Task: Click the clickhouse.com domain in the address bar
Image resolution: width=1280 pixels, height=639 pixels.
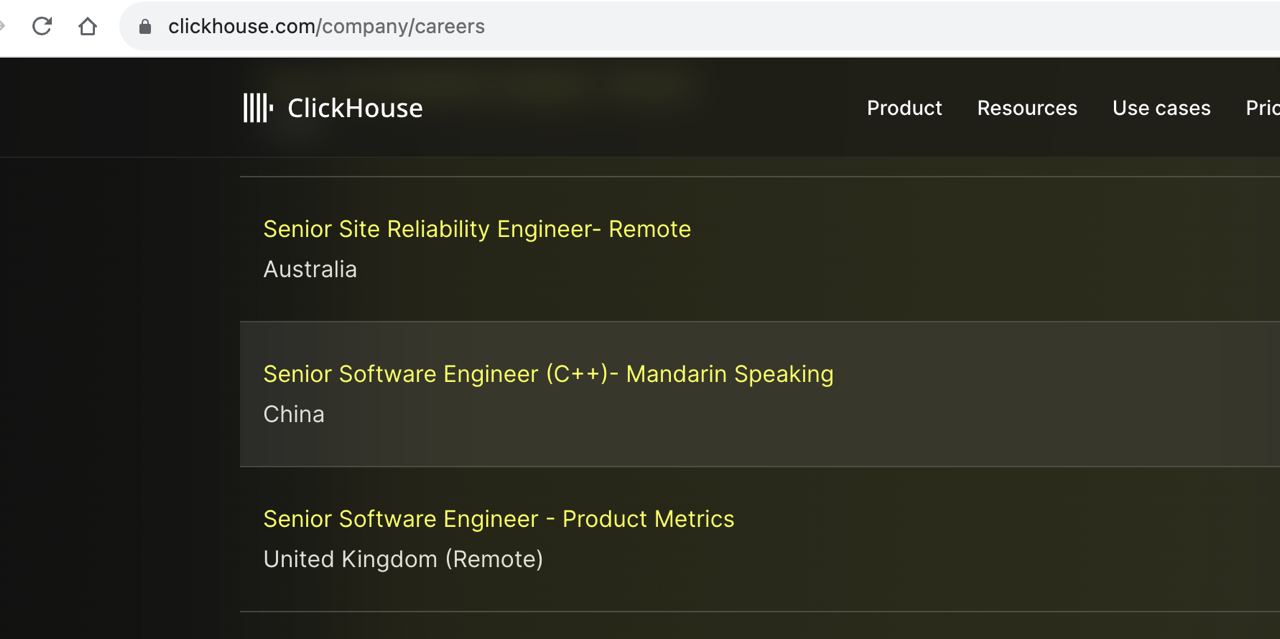Action: click(242, 27)
